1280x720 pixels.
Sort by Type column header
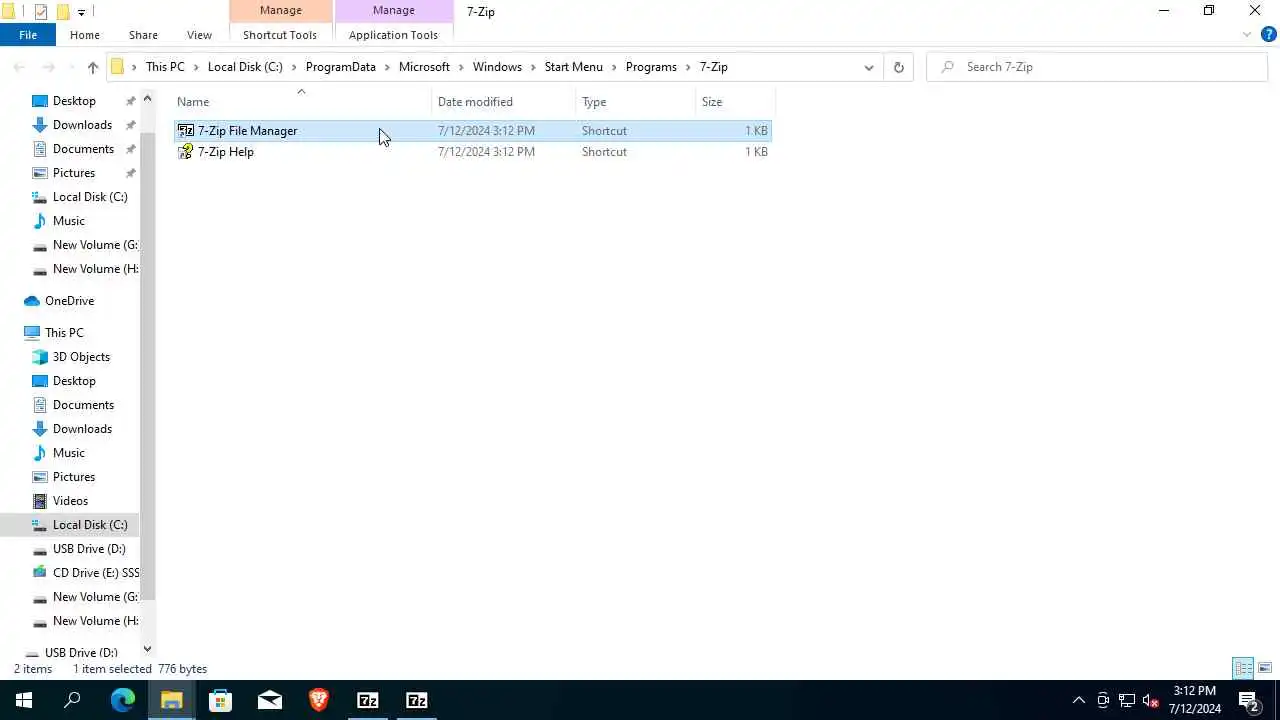pos(636,102)
